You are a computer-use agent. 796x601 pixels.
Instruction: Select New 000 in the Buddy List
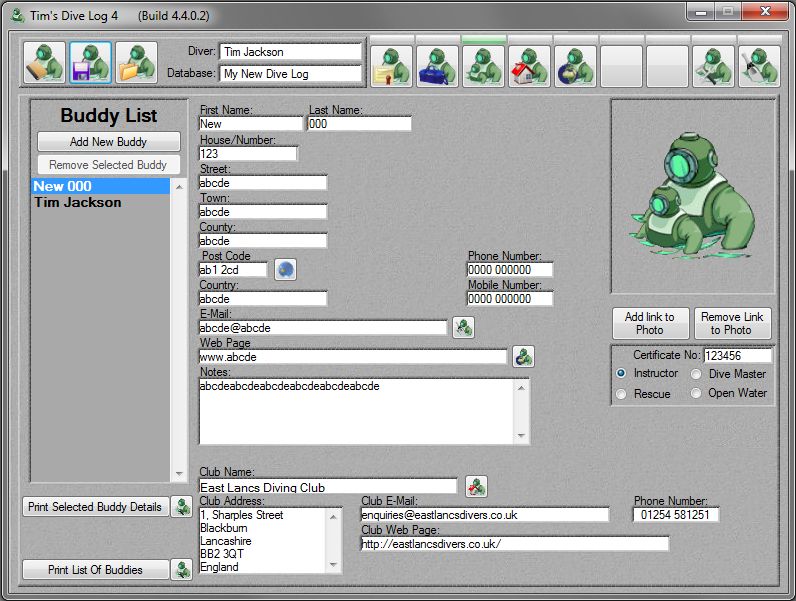[101, 186]
